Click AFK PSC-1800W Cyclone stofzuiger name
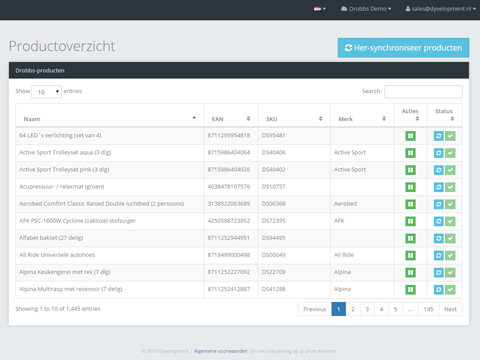The width and height of the screenshot is (480, 360). [77, 221]
